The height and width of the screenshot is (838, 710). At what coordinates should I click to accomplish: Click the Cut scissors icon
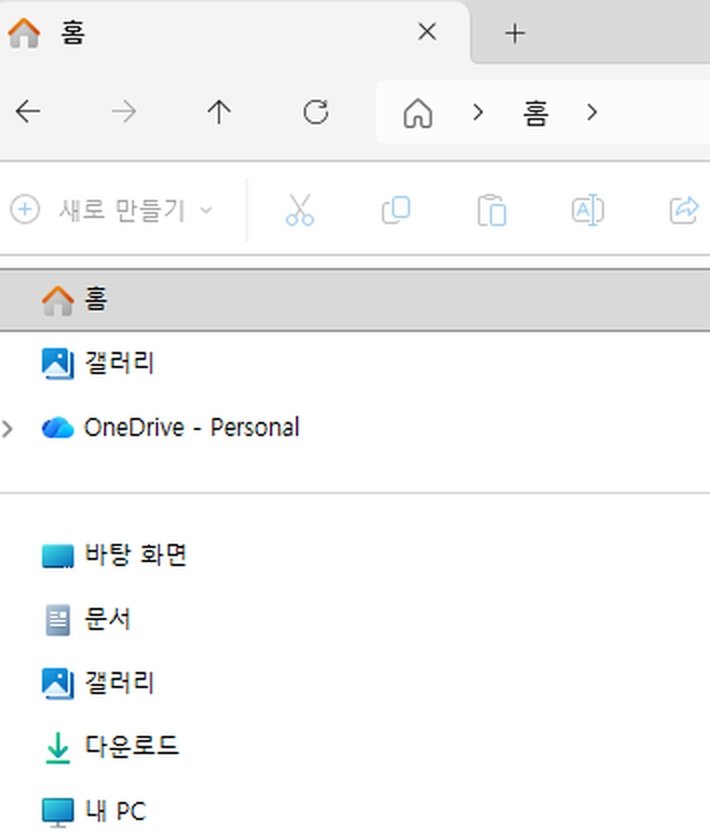299,210
